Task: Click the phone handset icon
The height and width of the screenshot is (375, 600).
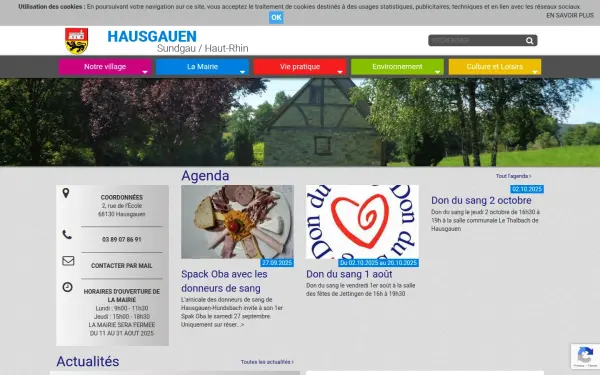Action: [67, 235]
